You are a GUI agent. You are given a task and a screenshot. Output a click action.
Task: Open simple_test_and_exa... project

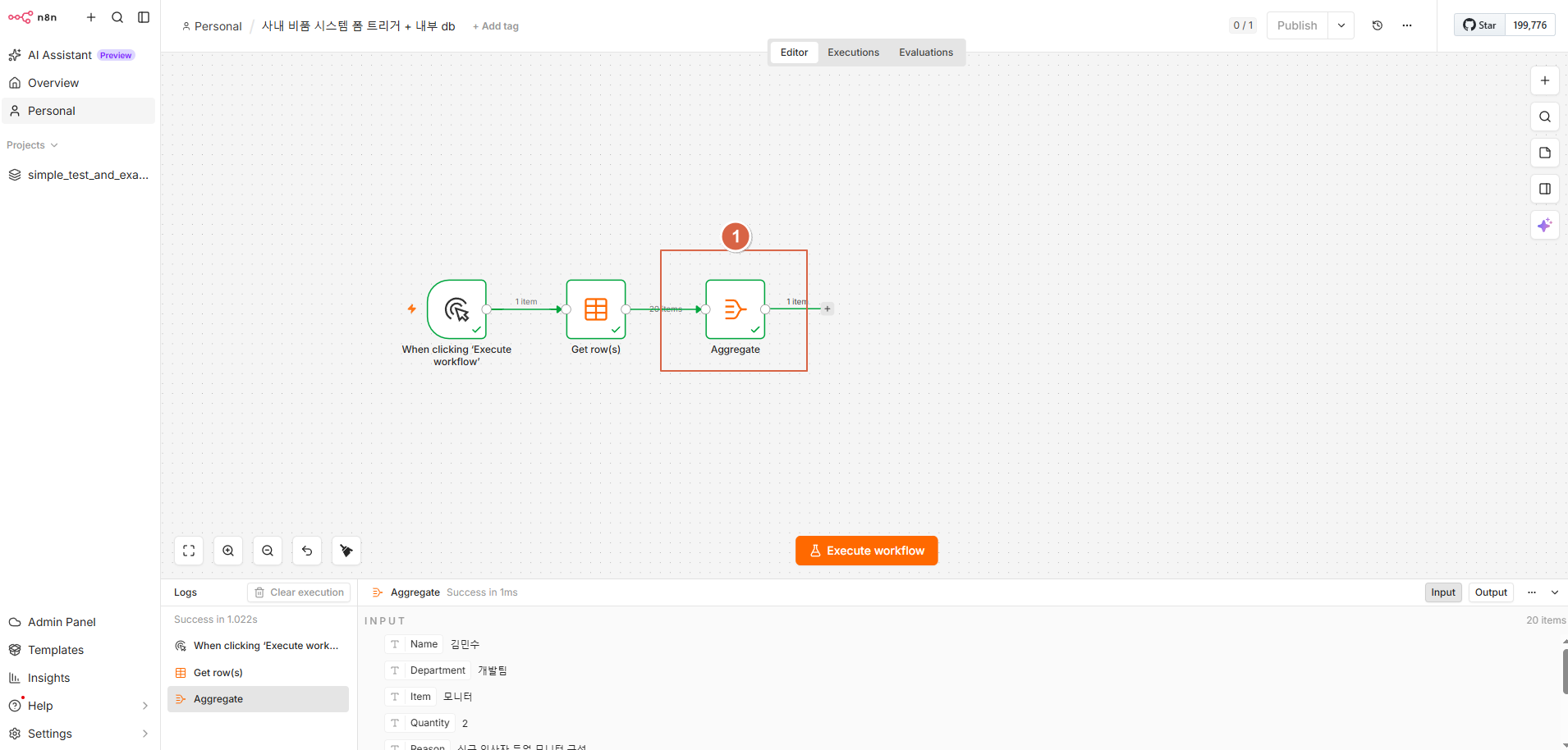pos(79,175)
